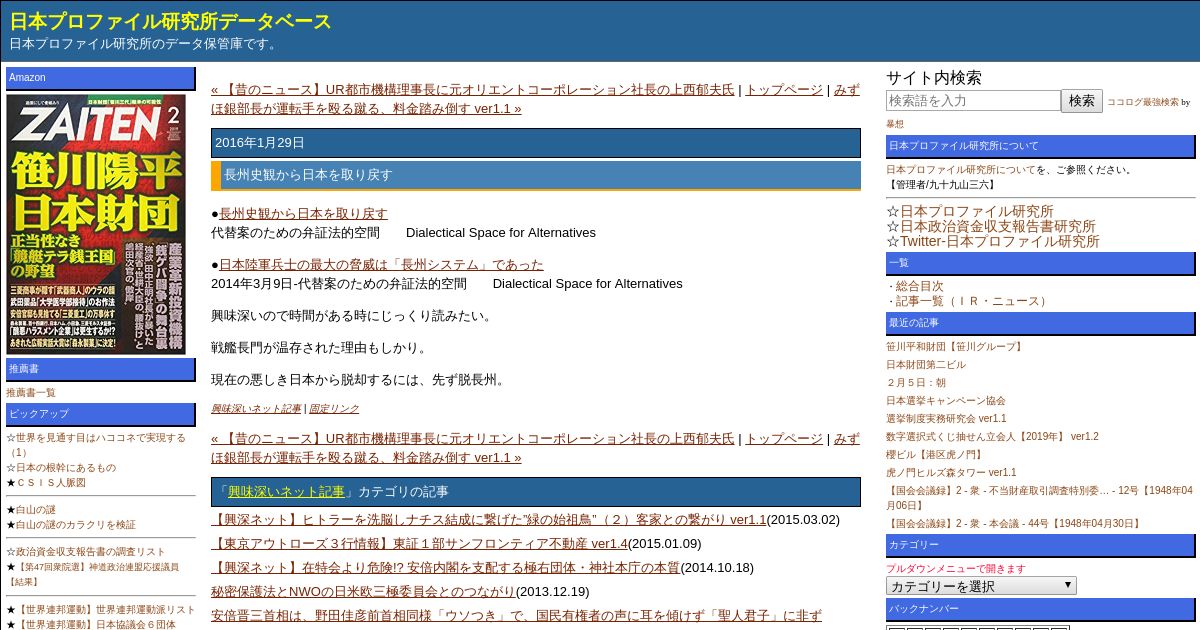The width and height of the screenshot is (1200, 630).
Task: Open ココログ最強検索 link
Action: click(1142, 102)
